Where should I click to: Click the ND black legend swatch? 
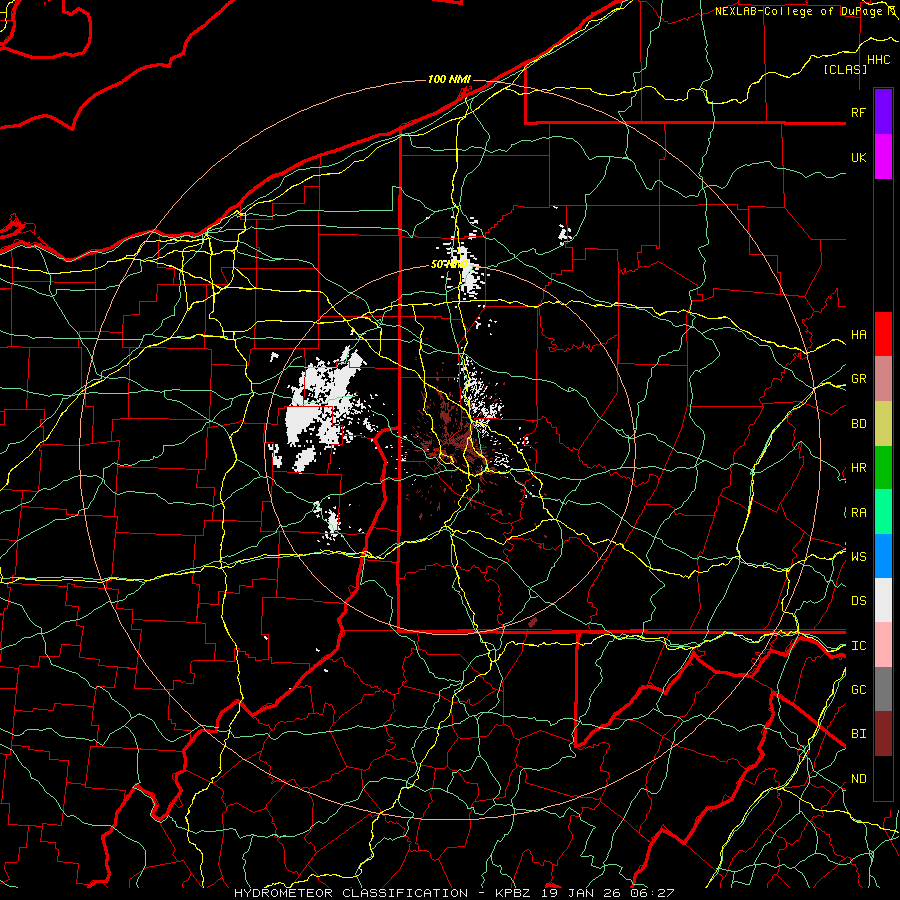click(x=883, y=778)
